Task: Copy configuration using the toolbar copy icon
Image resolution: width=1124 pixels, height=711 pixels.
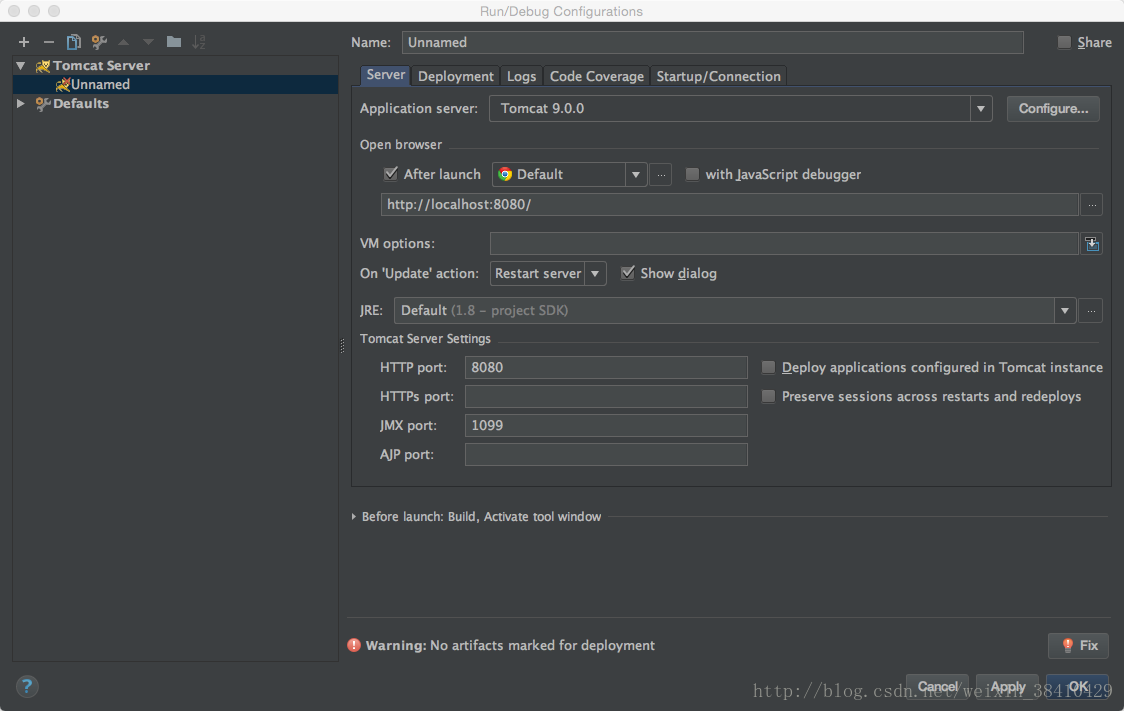Action: coord(73,42)
